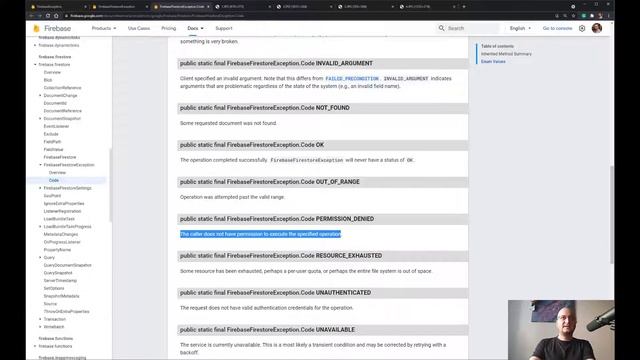Open SnapshotMetadata in the sidebar

(62, 296)
